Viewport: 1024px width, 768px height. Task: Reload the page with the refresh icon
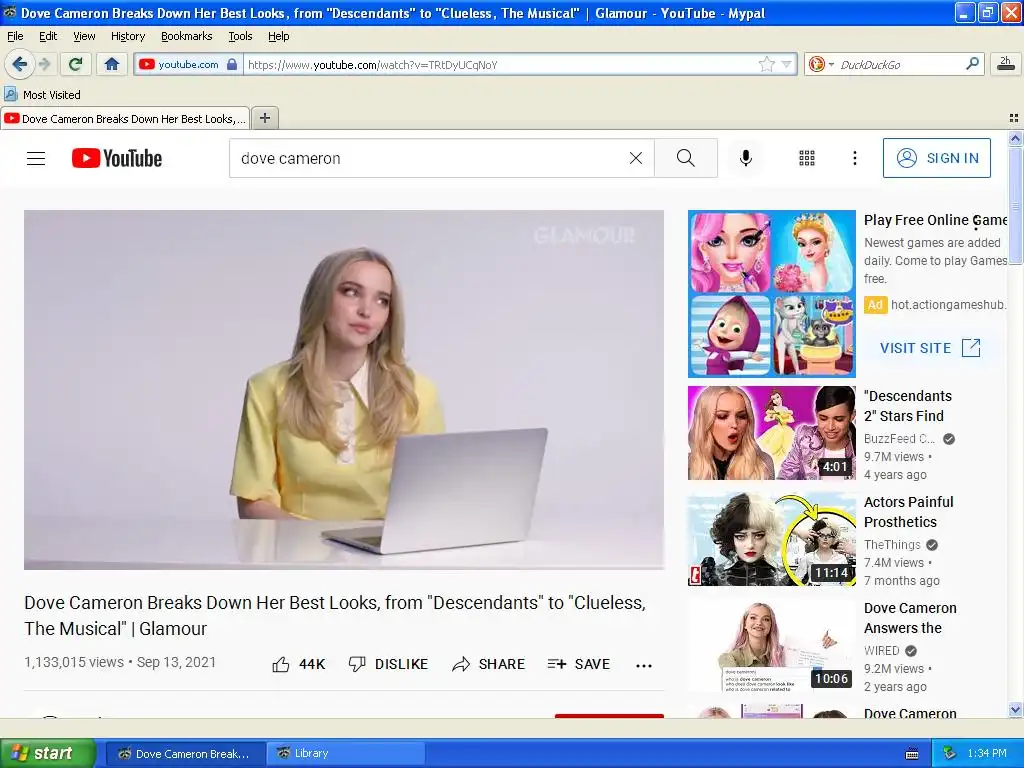pos(76,64)
